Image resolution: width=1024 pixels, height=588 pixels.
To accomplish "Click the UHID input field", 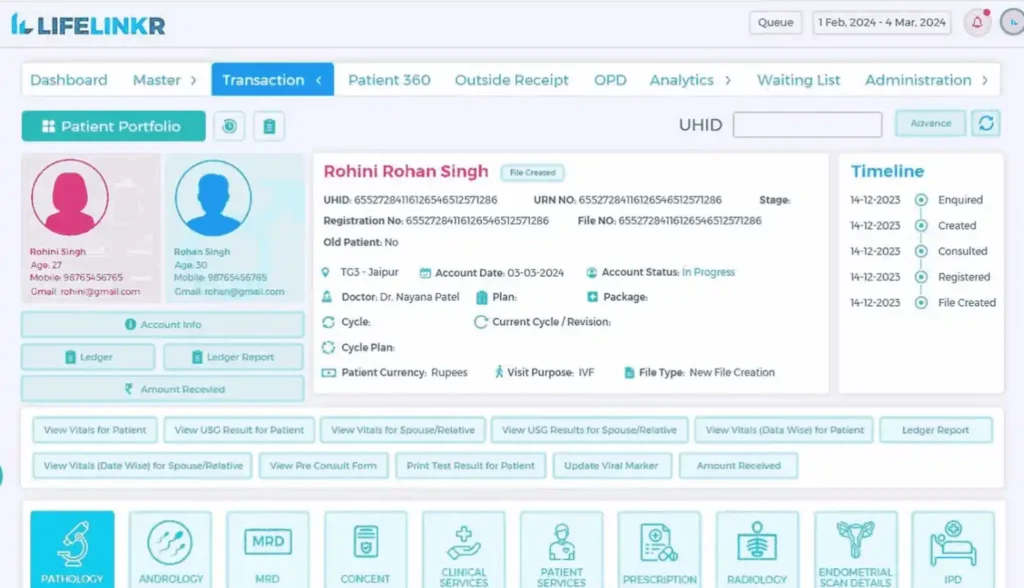I will [x=807, y=124].
